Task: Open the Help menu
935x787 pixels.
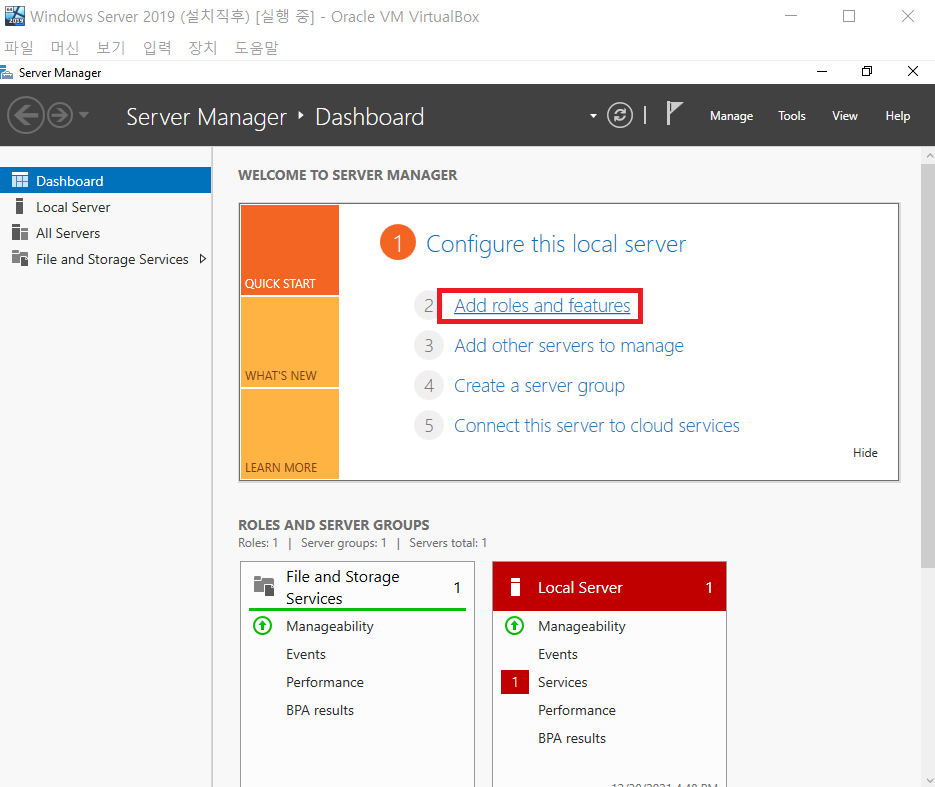Action: [x=897, y=116]
